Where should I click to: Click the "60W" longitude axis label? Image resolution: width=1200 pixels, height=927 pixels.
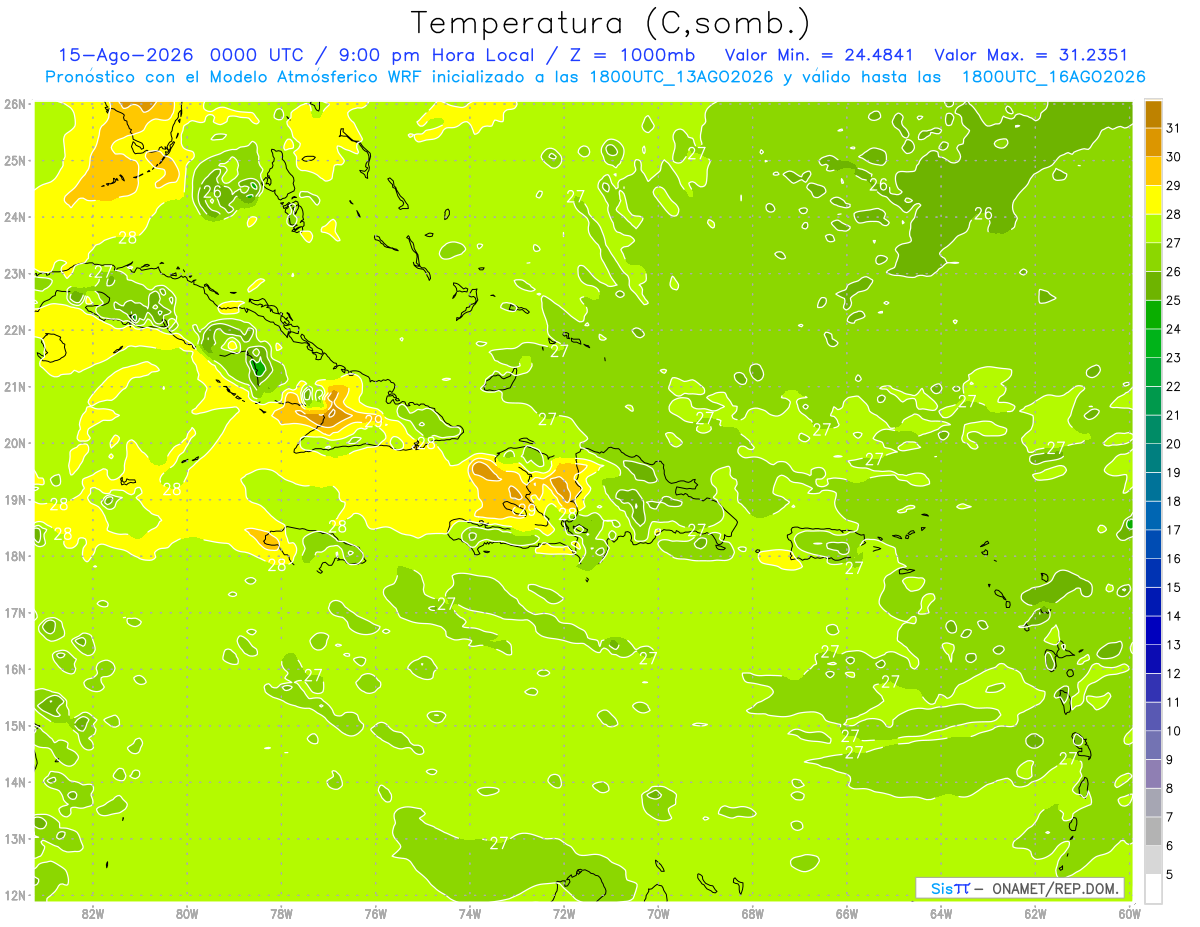[x=1129, y=913]
